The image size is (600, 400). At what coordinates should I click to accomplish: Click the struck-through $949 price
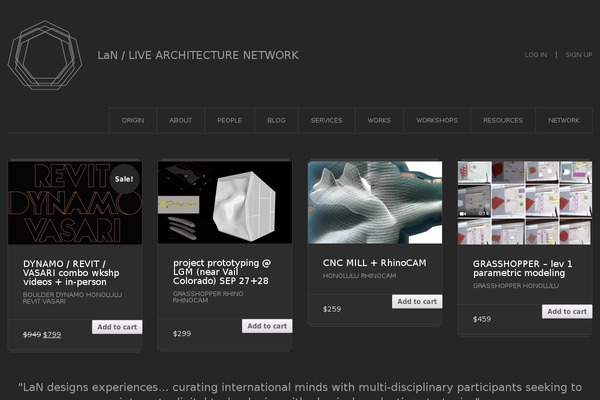[x=32, y=335]
